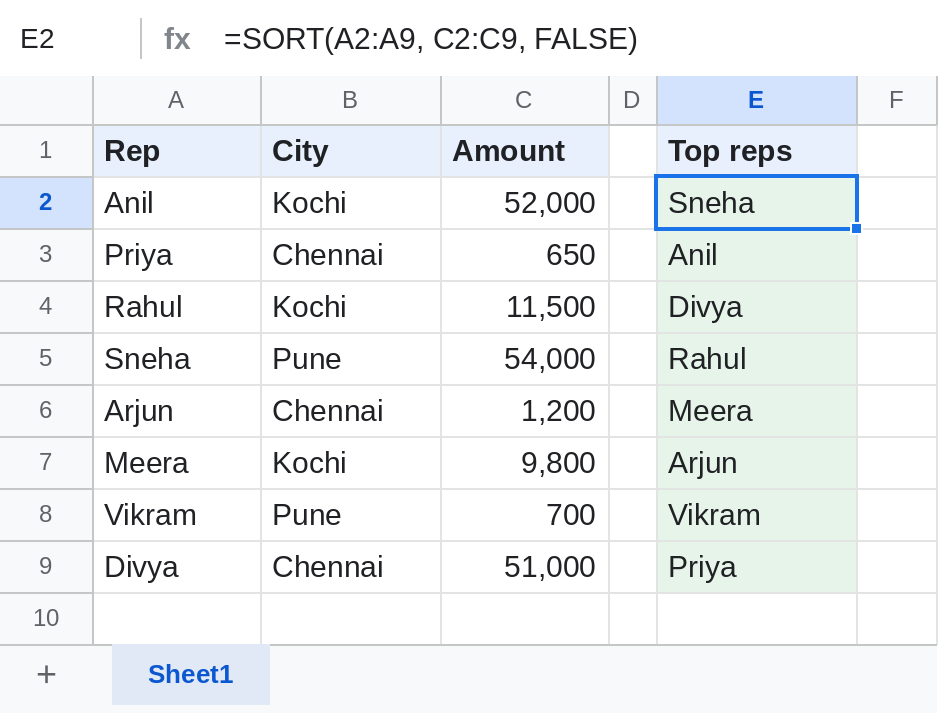Select column C header
938x714 pixels.
pos(525,100)
